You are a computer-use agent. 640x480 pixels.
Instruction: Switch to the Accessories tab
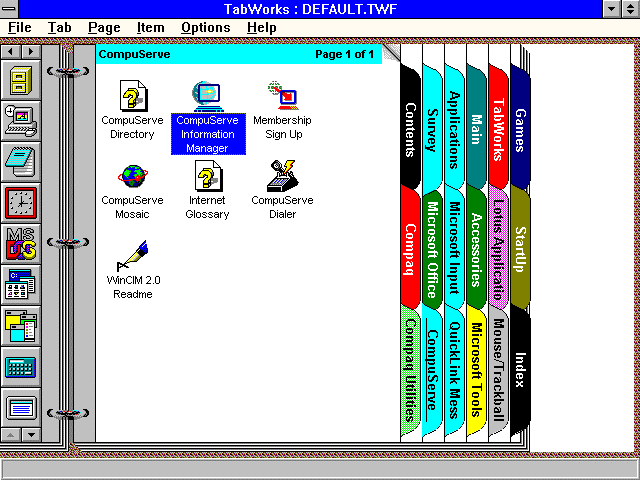477,249
